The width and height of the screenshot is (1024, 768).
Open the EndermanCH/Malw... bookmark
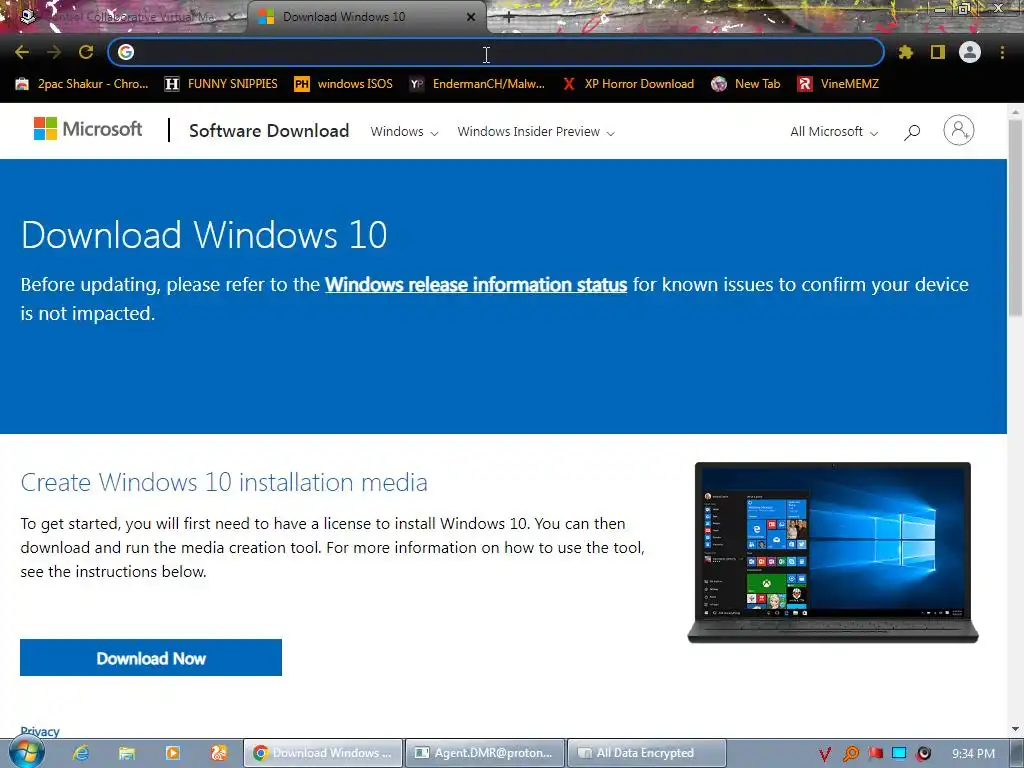[477, 84]
